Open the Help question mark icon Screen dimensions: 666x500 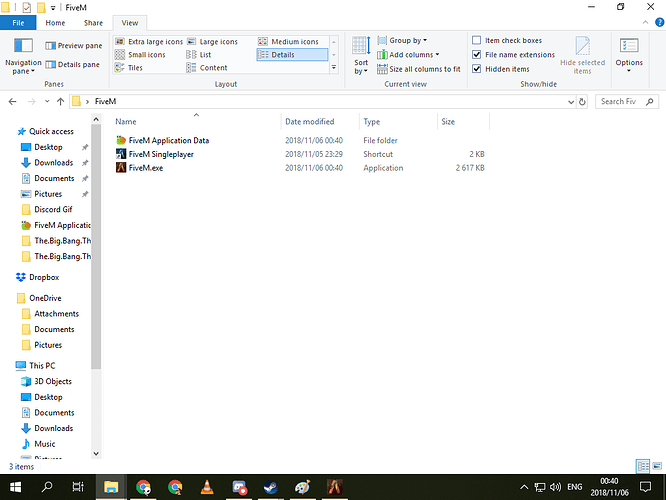coord(659,23)
